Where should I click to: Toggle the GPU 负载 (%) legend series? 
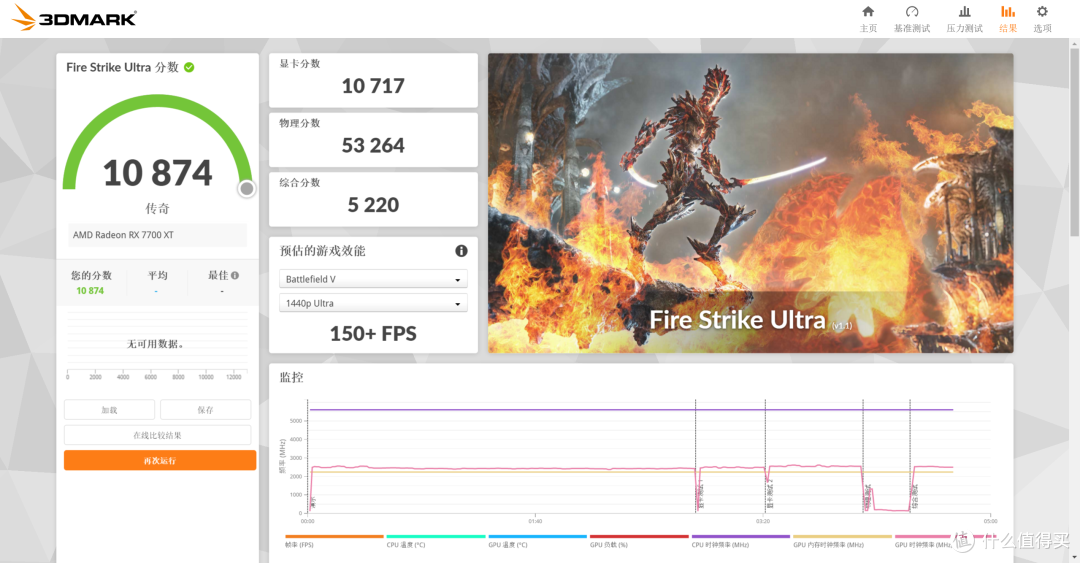click(639, 541)
